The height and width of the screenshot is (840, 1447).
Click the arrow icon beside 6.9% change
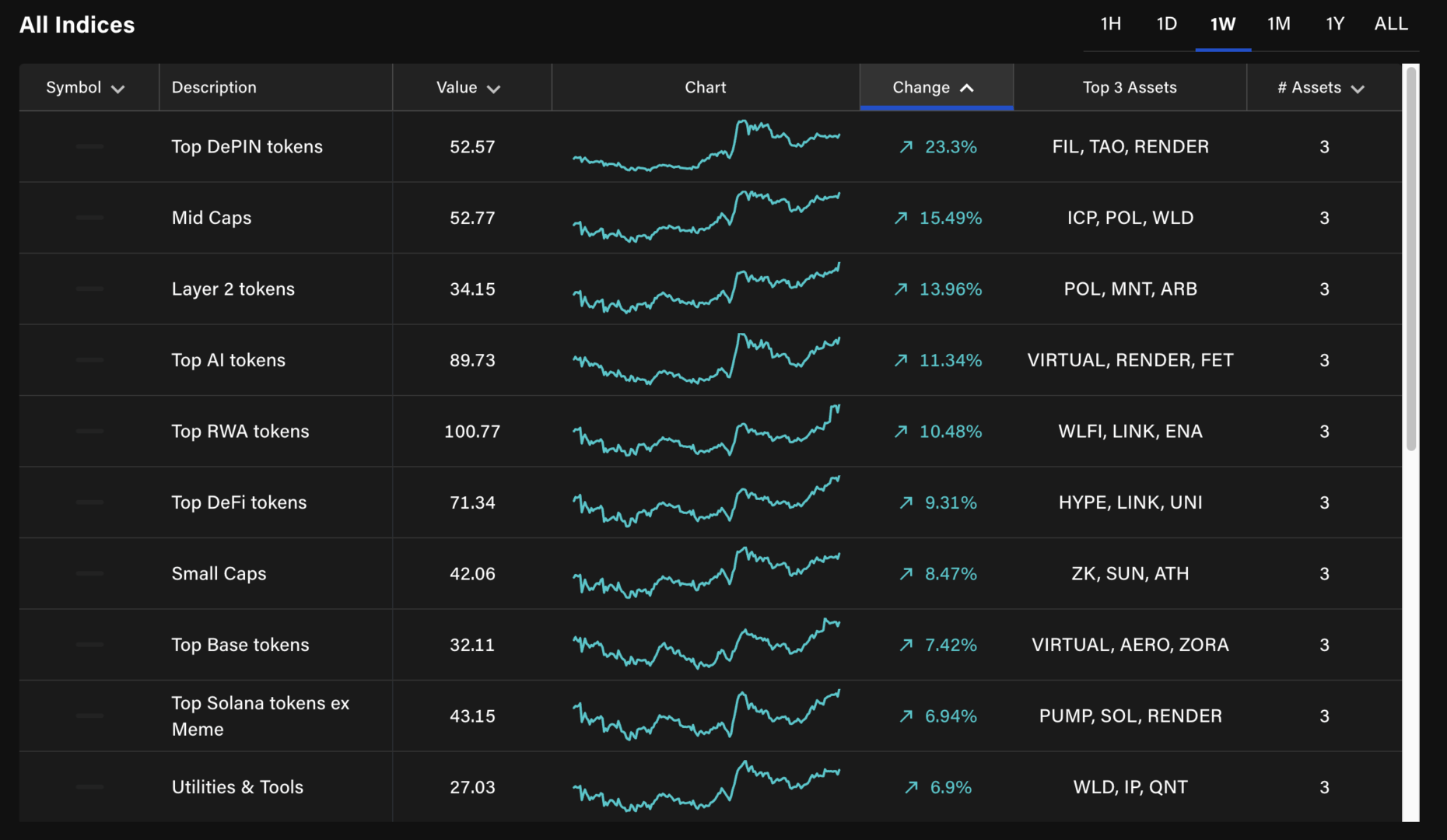pos(912,787)
